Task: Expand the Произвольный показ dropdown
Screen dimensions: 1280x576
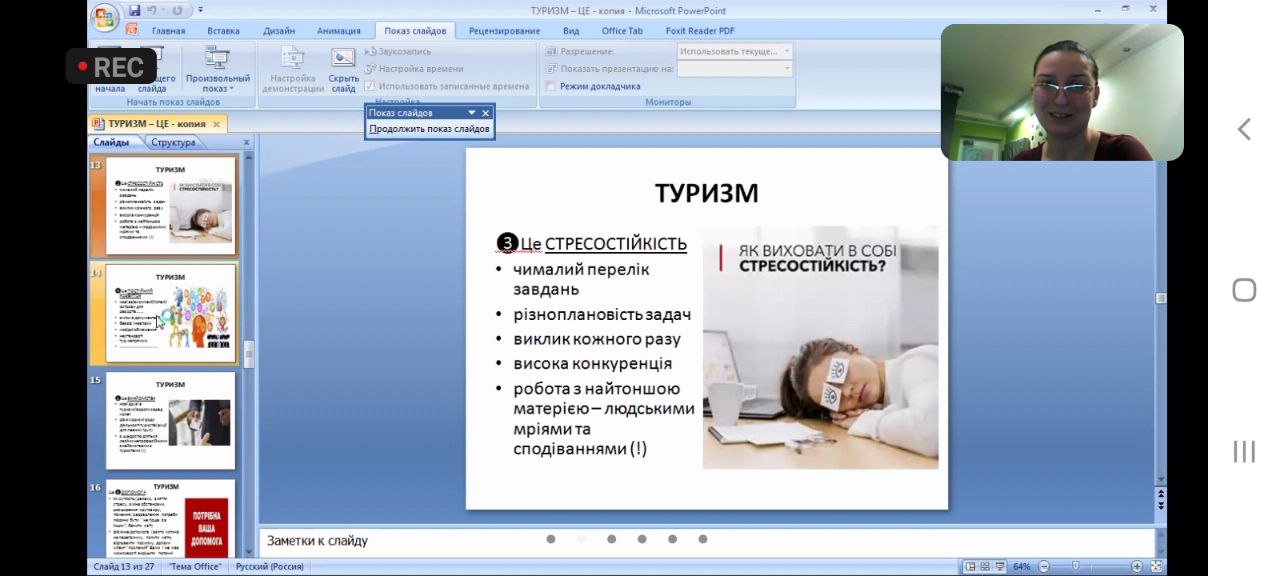Action: coord(217,70)
